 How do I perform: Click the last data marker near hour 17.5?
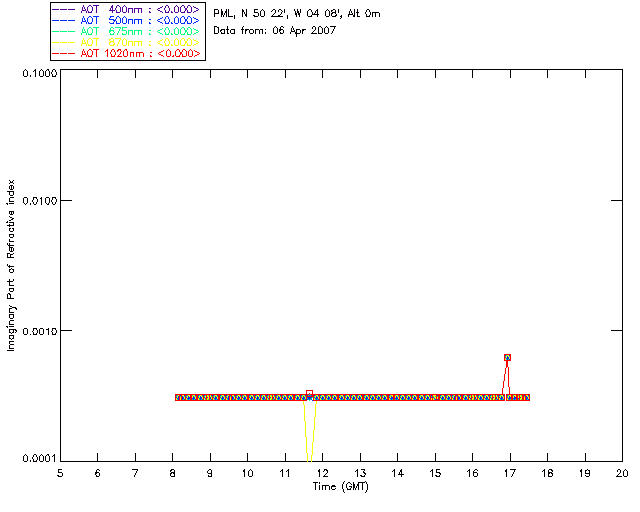[527, 397]
